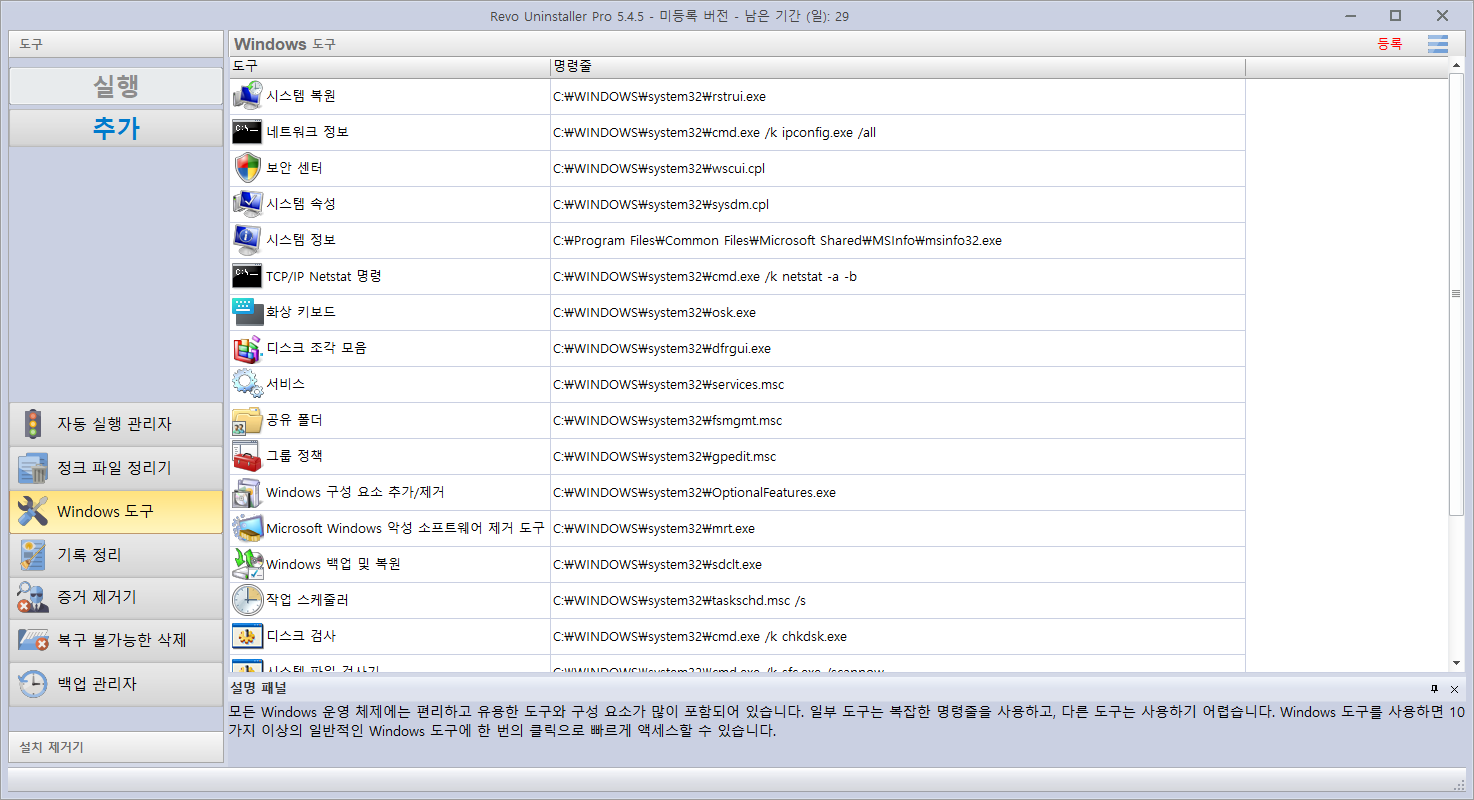Click the 추가 button

(x=116, y=128)
